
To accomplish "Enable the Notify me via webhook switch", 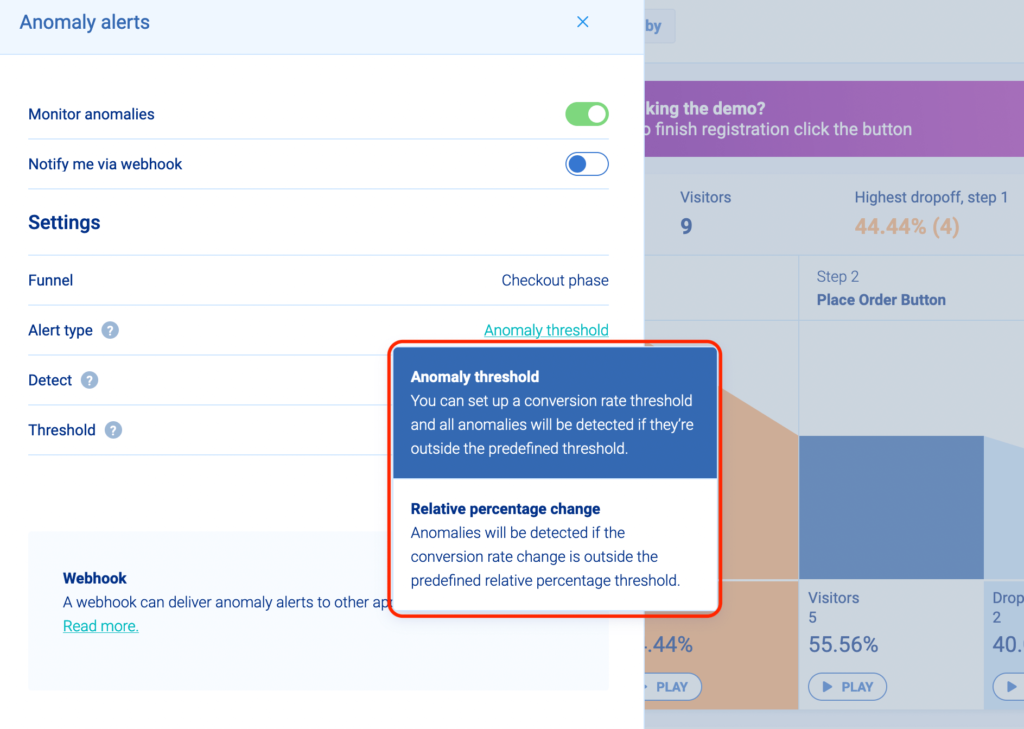I will (587, 164).
